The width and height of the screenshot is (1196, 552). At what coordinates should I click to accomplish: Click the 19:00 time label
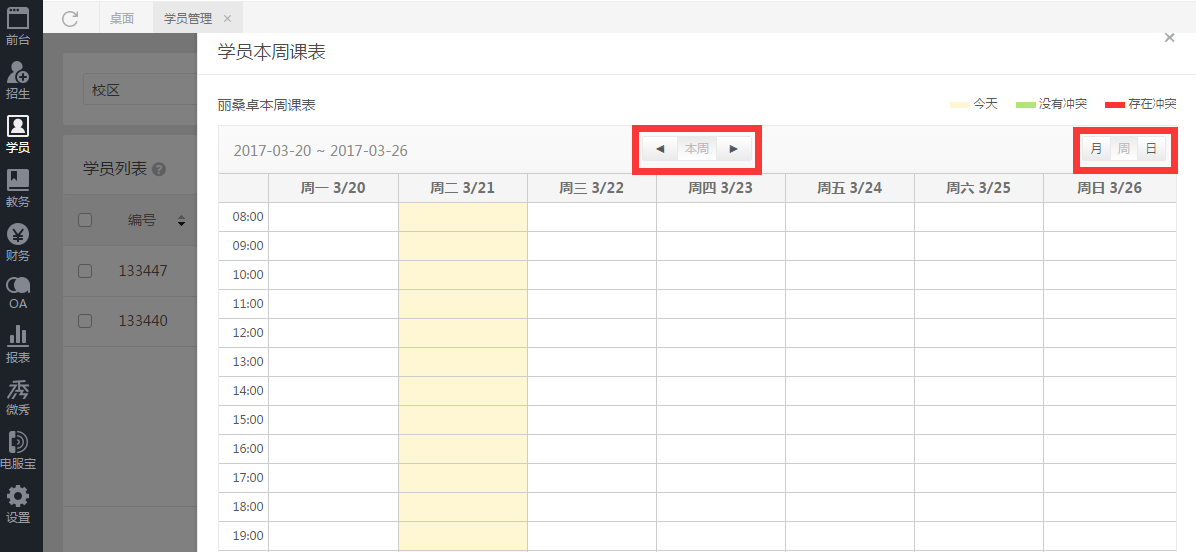pyautogui.click(x=247, y=535)
